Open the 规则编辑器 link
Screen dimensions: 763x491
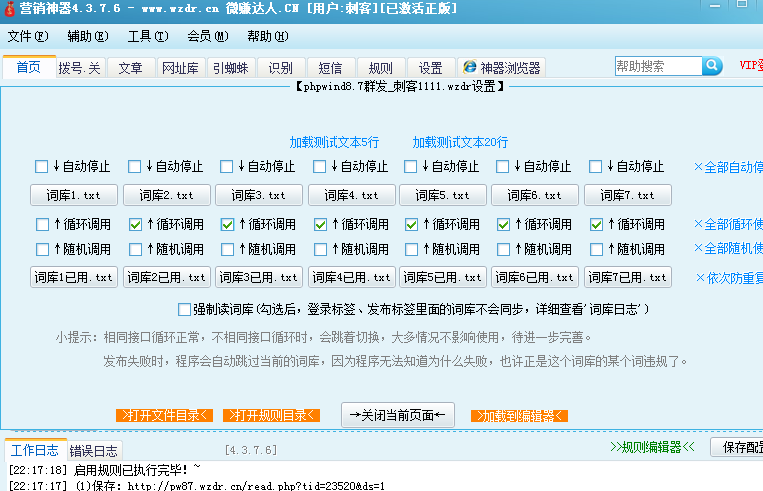click(x=653, y=447)
